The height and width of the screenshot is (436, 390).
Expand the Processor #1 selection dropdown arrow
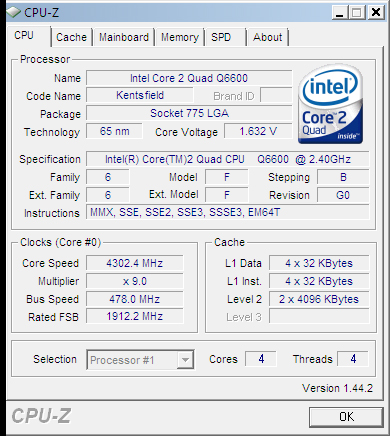(x=185, y=359)
